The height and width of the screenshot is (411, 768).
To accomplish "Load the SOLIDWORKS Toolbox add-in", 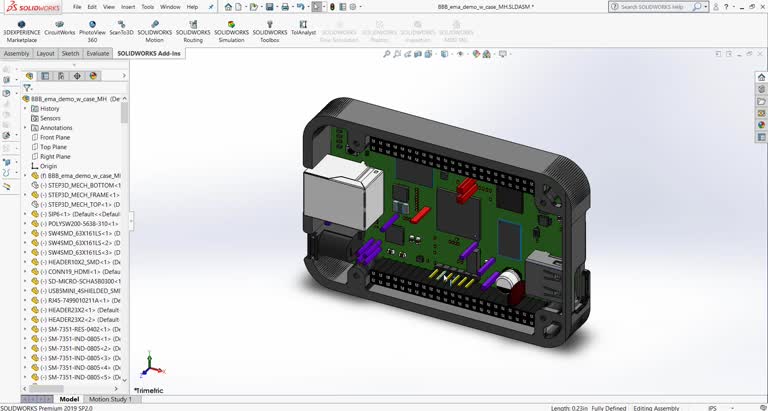I will pyautogui.click(x=269, y=31).
